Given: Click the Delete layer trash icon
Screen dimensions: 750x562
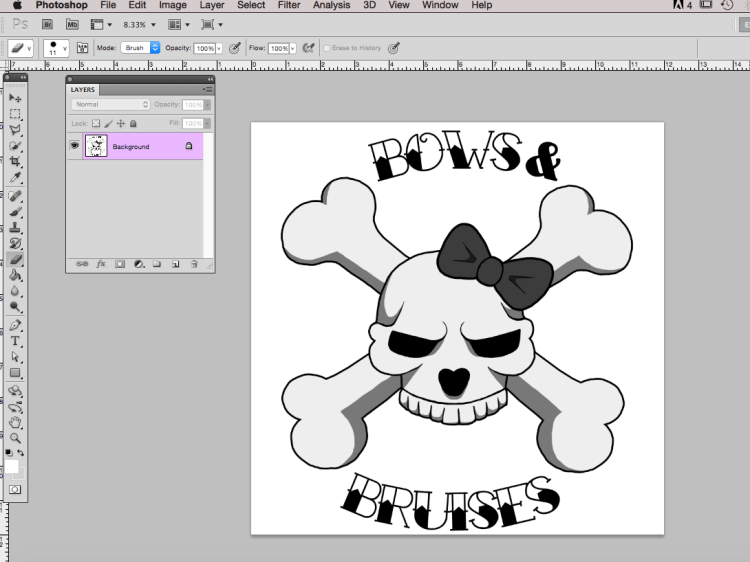Looking at the screenshot, I should coord(193,264).
